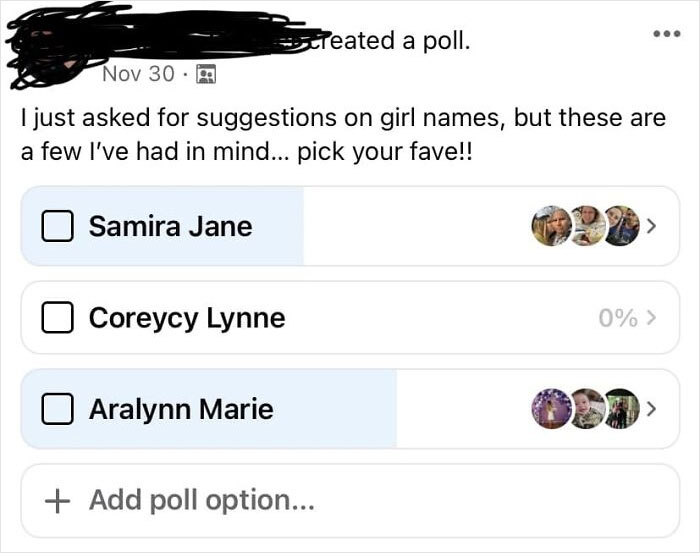700x553 pixels.
Task: Click middle voter avatar on Samira Jane
Action: click(586, 227)
